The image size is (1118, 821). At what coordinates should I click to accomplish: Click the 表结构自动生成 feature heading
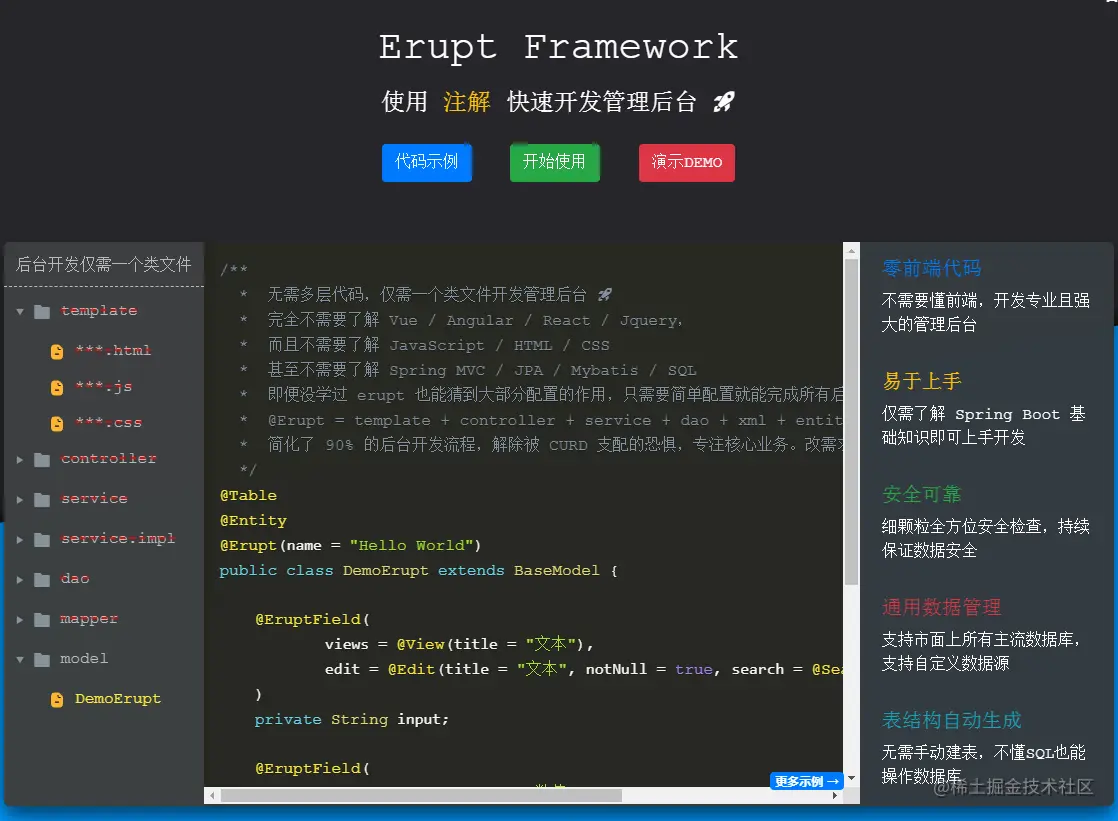point(951,720)
